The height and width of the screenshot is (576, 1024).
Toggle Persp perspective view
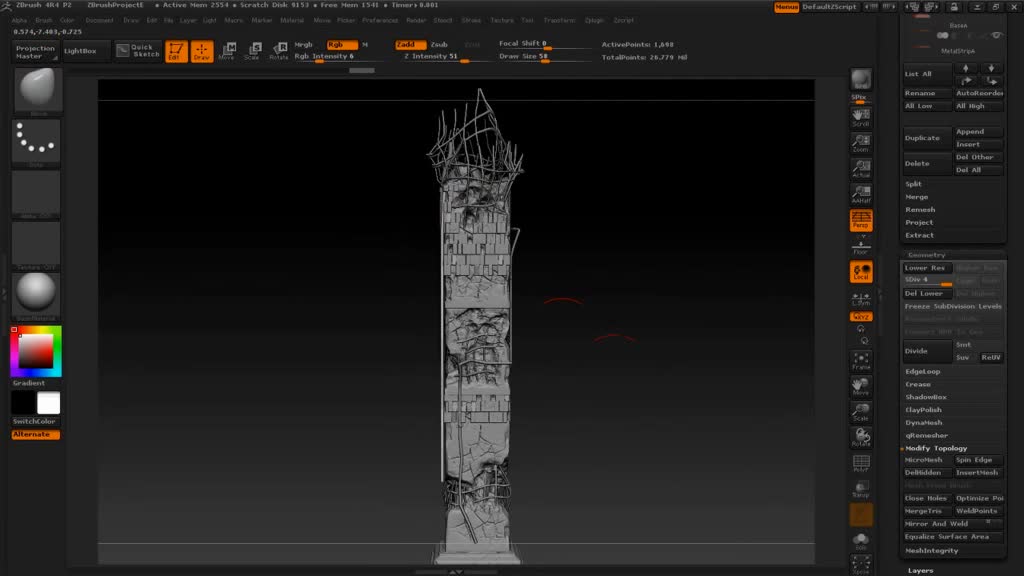(860, 220)
